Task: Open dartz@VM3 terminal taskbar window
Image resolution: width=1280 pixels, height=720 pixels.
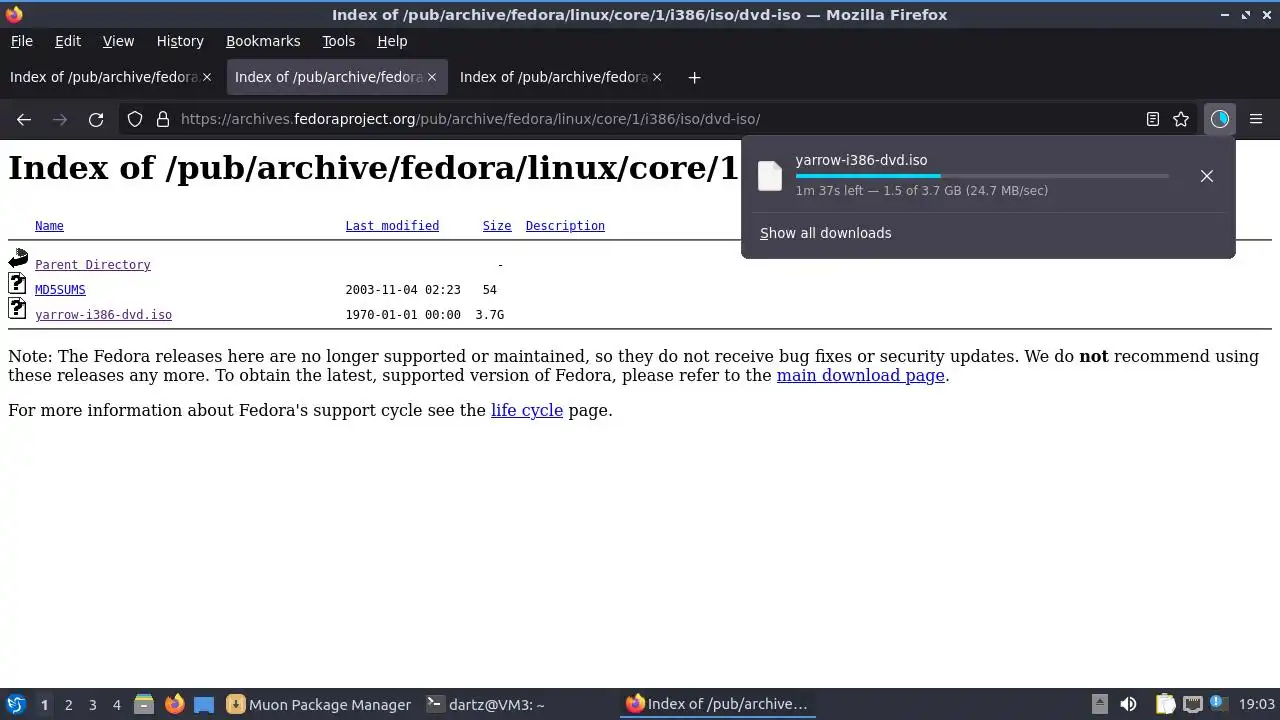Action: (486, 704)
